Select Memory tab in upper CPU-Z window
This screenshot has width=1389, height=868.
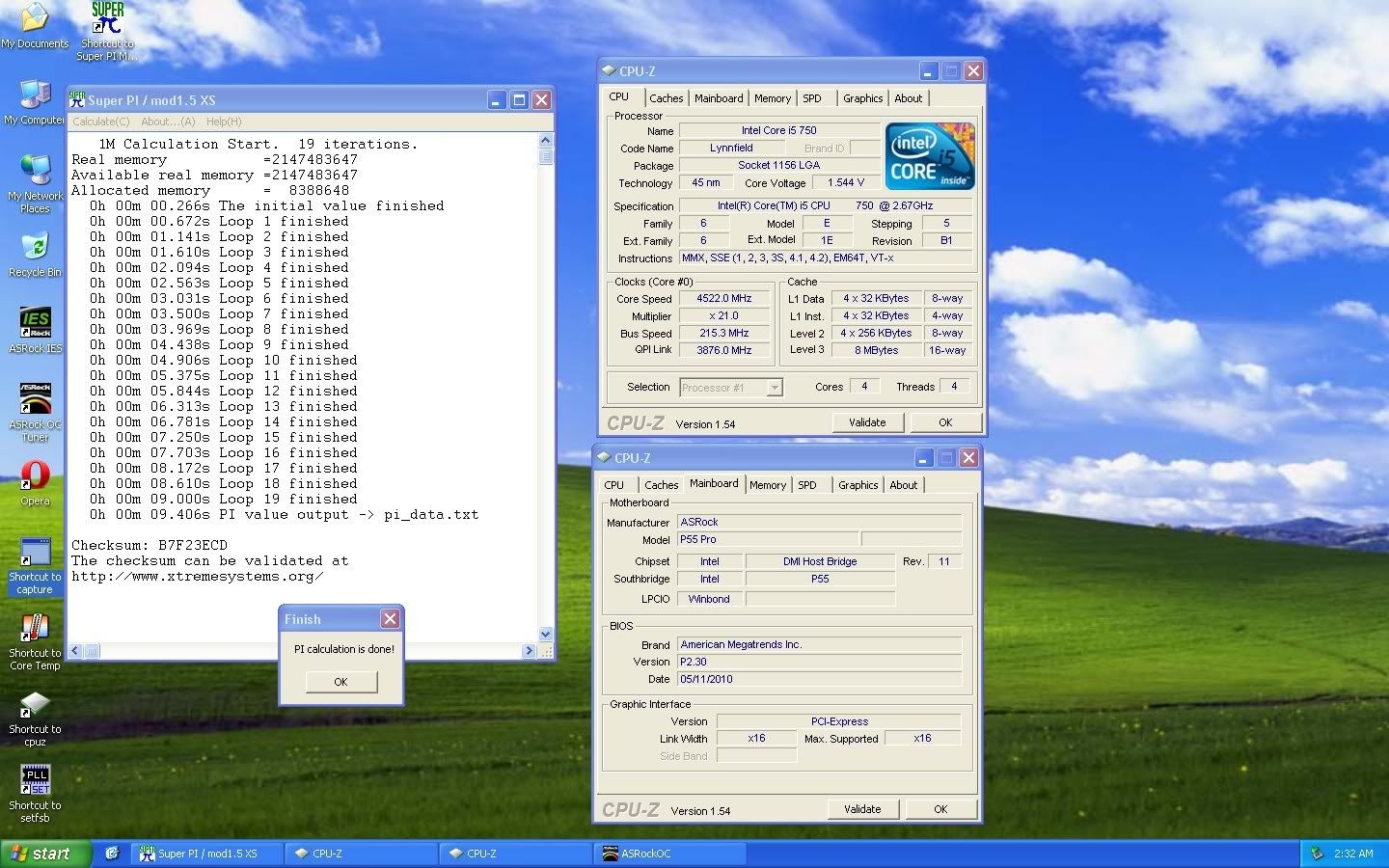click(x=773, y=98)
